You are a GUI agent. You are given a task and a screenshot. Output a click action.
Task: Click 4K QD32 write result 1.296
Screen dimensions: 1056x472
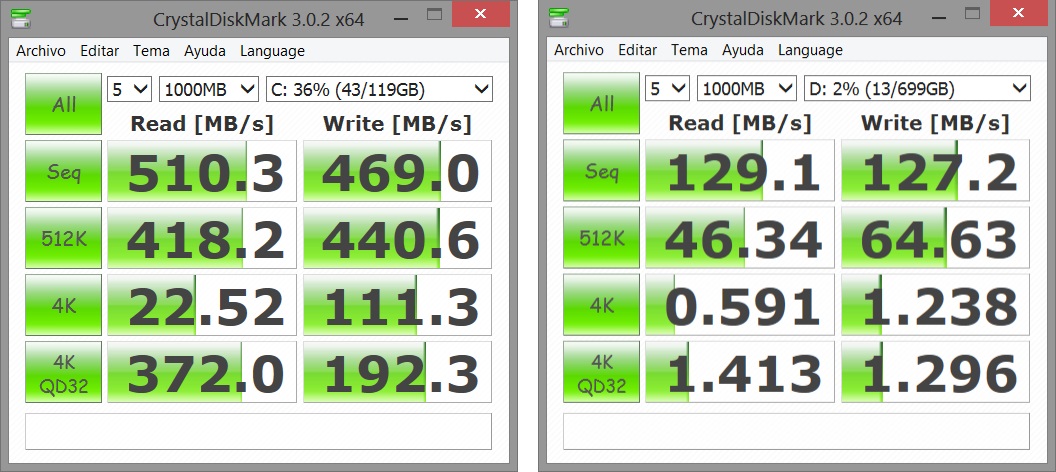click(935, 371)
